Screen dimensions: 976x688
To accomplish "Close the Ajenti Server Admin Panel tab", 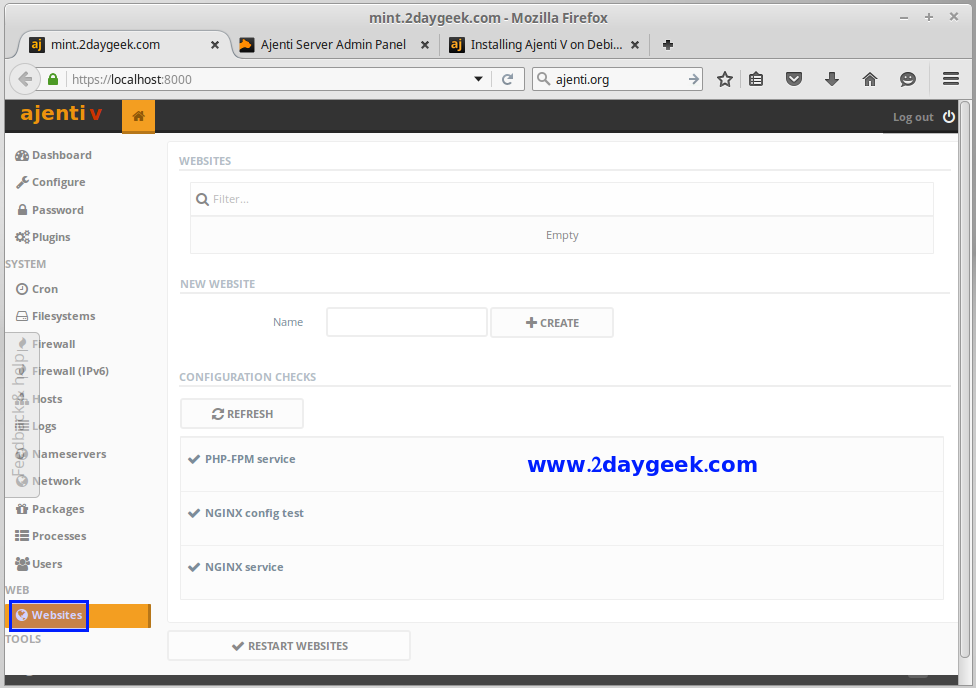I will (425, 45).
